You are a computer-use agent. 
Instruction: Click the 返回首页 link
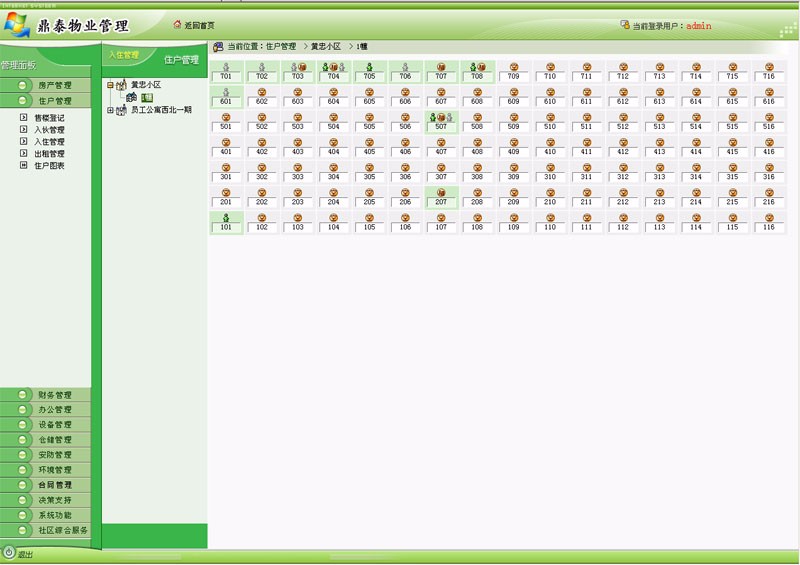199,25
